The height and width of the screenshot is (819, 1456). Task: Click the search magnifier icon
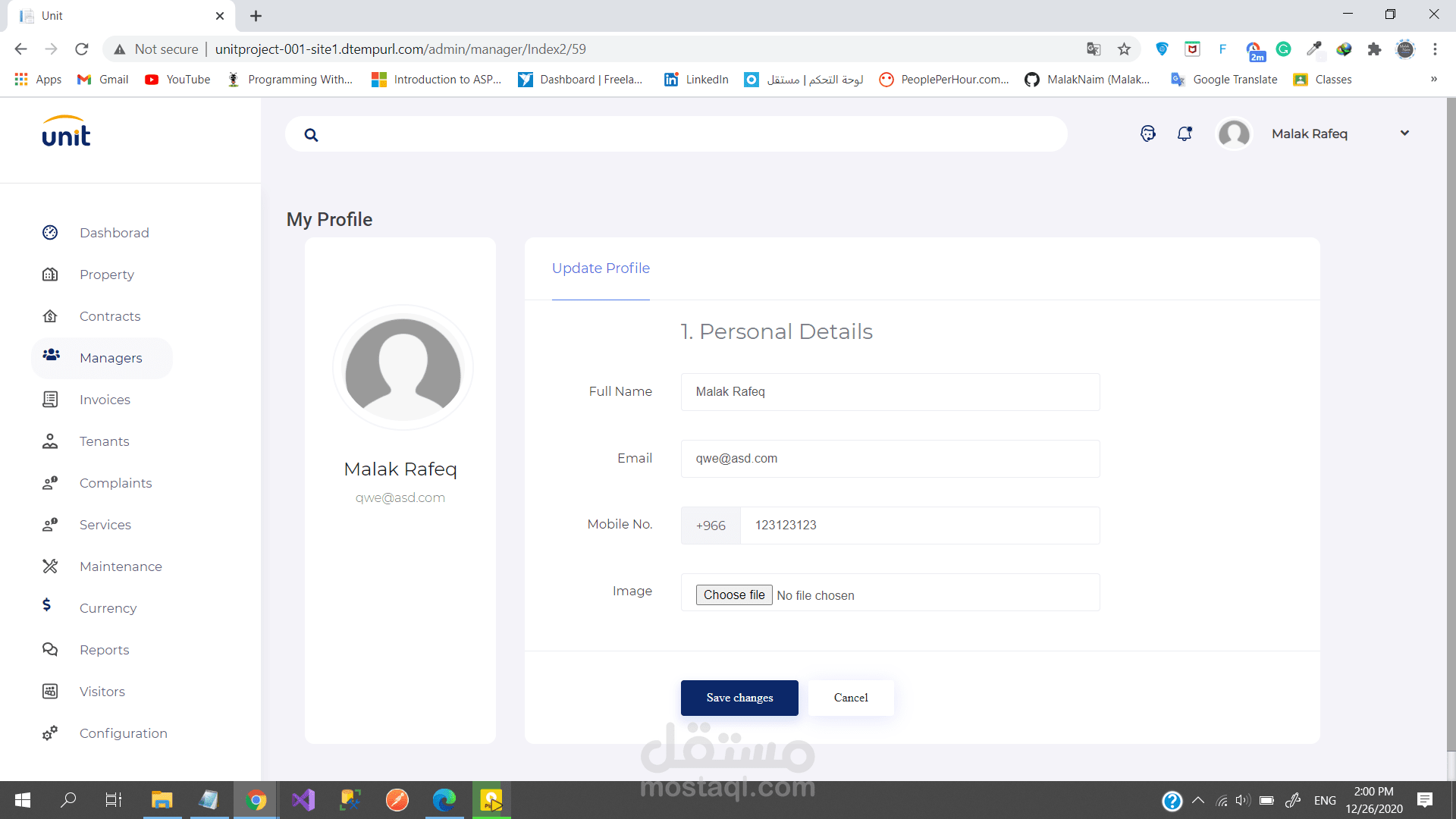point(311,135)
